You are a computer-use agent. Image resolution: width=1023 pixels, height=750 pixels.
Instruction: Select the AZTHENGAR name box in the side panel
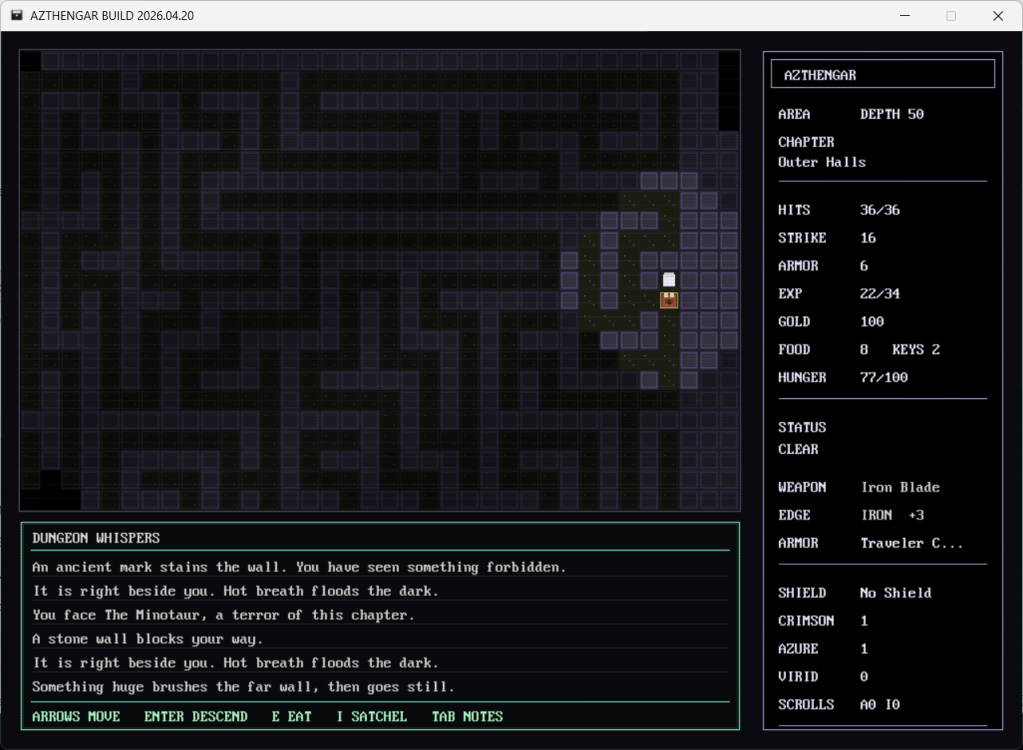point(882,75)
